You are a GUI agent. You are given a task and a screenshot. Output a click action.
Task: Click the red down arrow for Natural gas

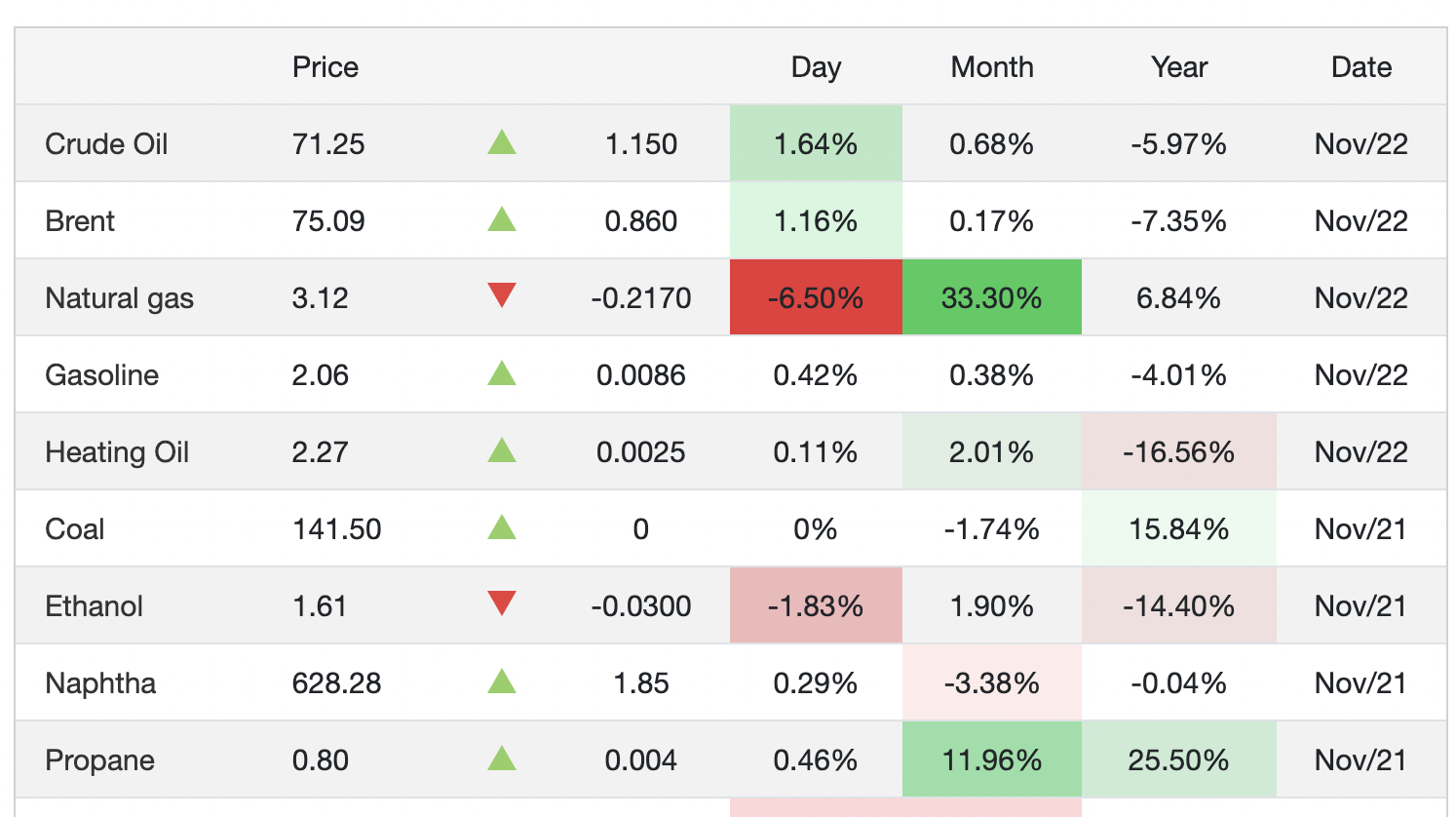502,295
